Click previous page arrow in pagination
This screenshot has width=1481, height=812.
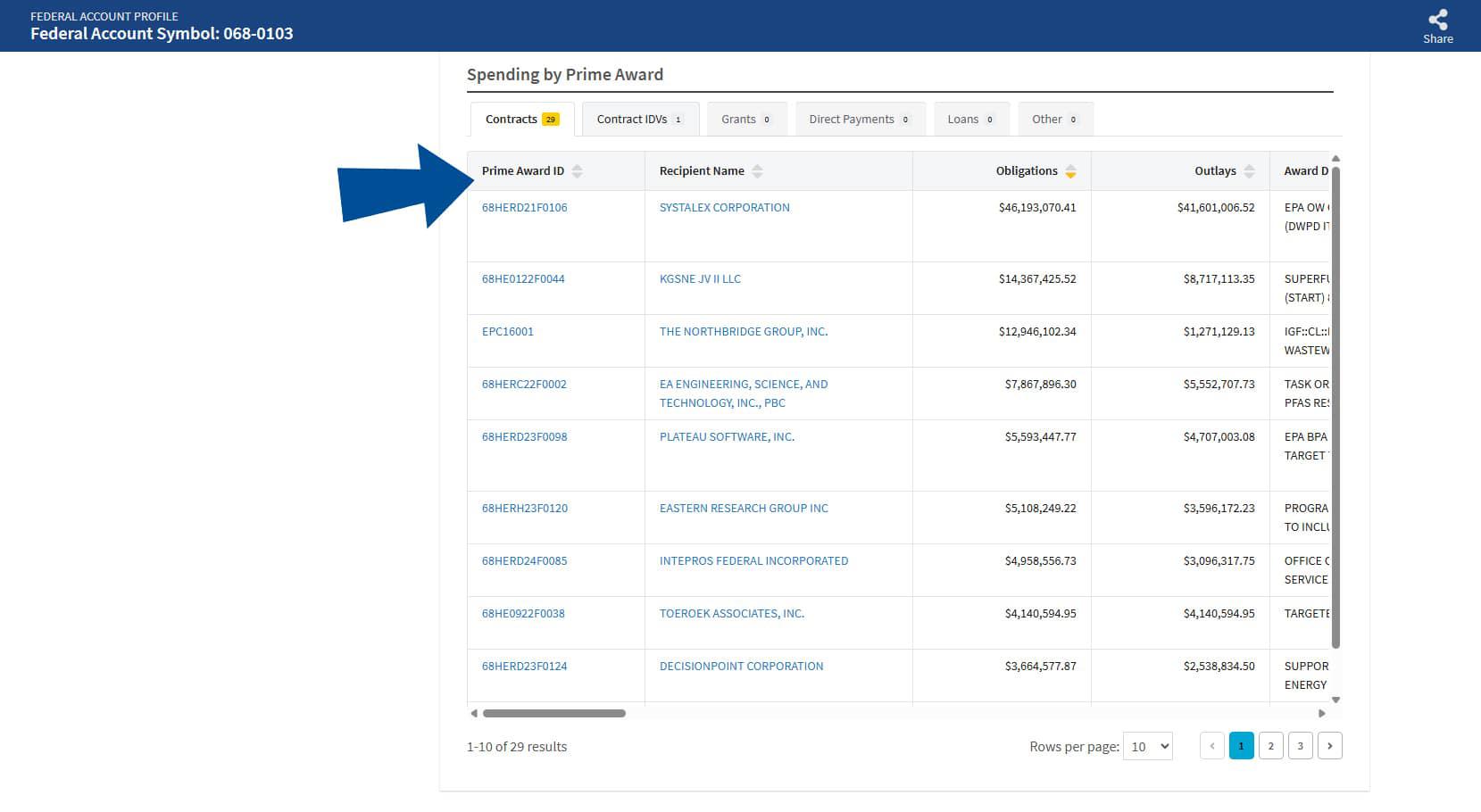pyautogui.click(x=1211, y=746)
